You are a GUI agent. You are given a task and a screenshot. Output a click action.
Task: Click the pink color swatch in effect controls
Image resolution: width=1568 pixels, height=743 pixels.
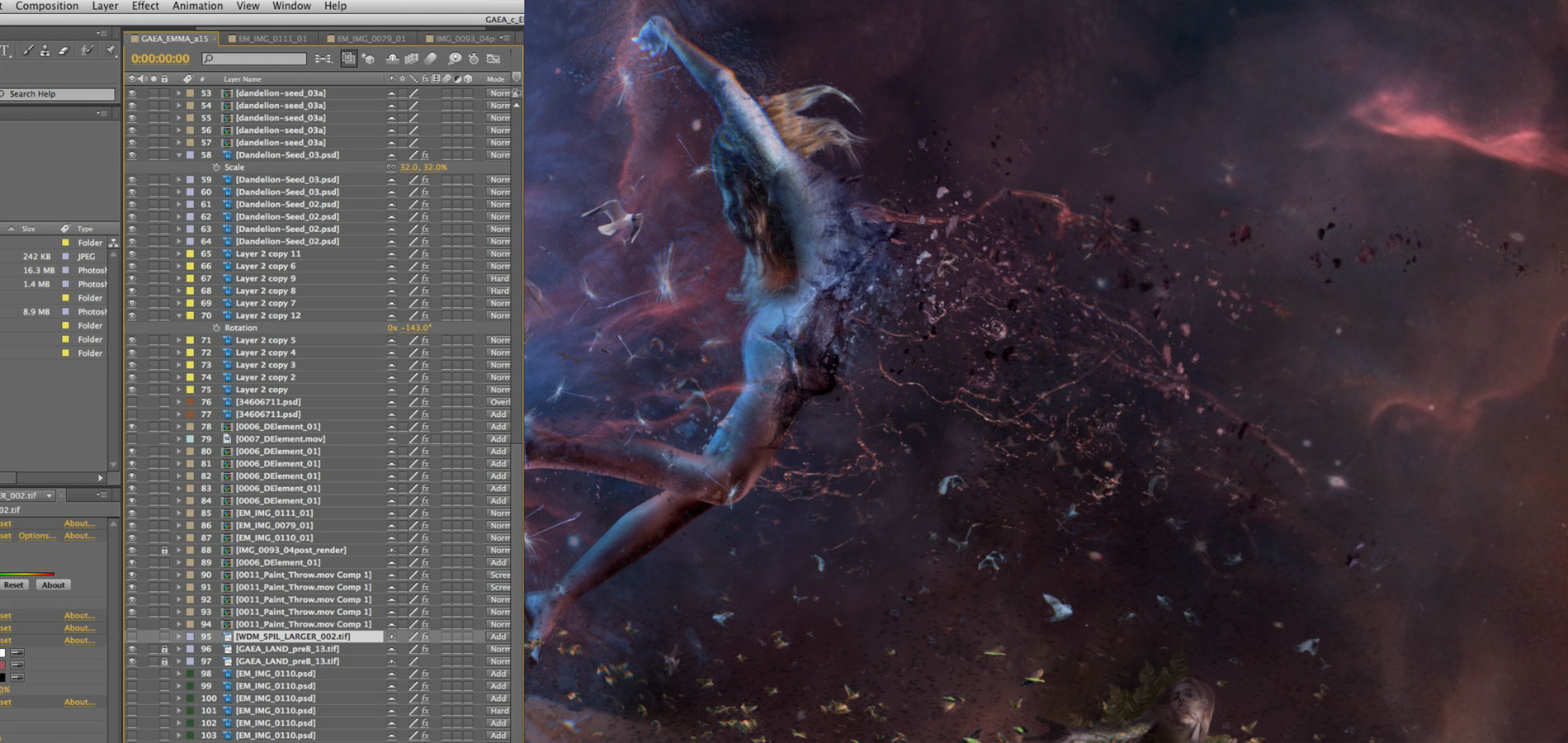(x=2, y=665)
